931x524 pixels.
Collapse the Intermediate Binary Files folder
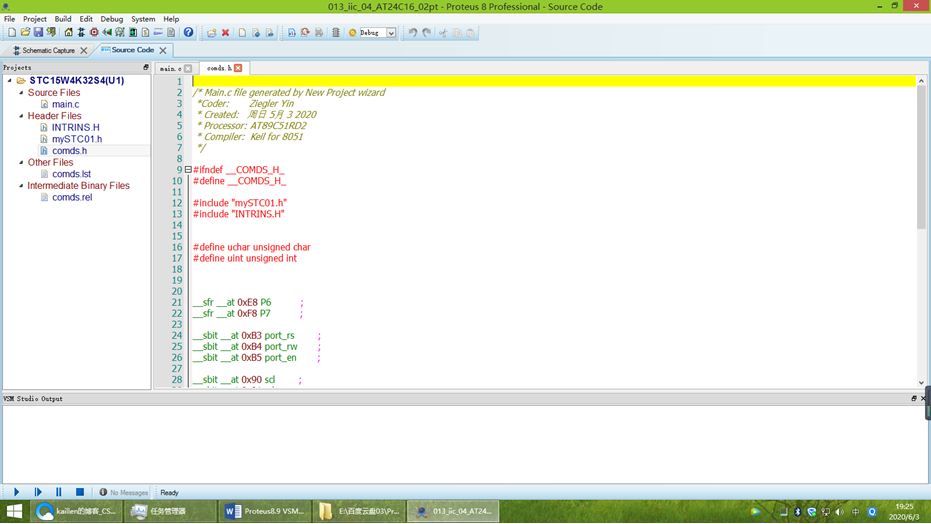21,185
